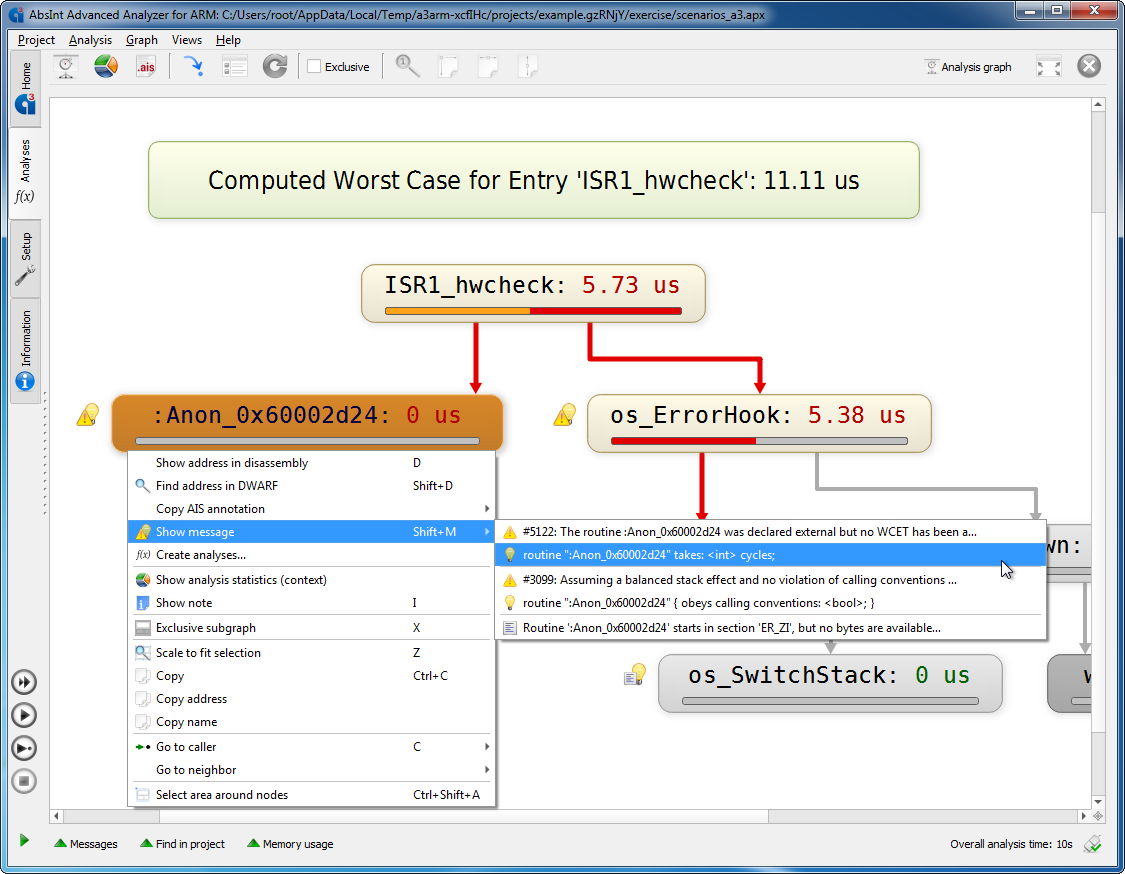This screenshot has height=874, width=1125.
Task: Click the list view toolbar icon
Action: [x=234, y=67]
